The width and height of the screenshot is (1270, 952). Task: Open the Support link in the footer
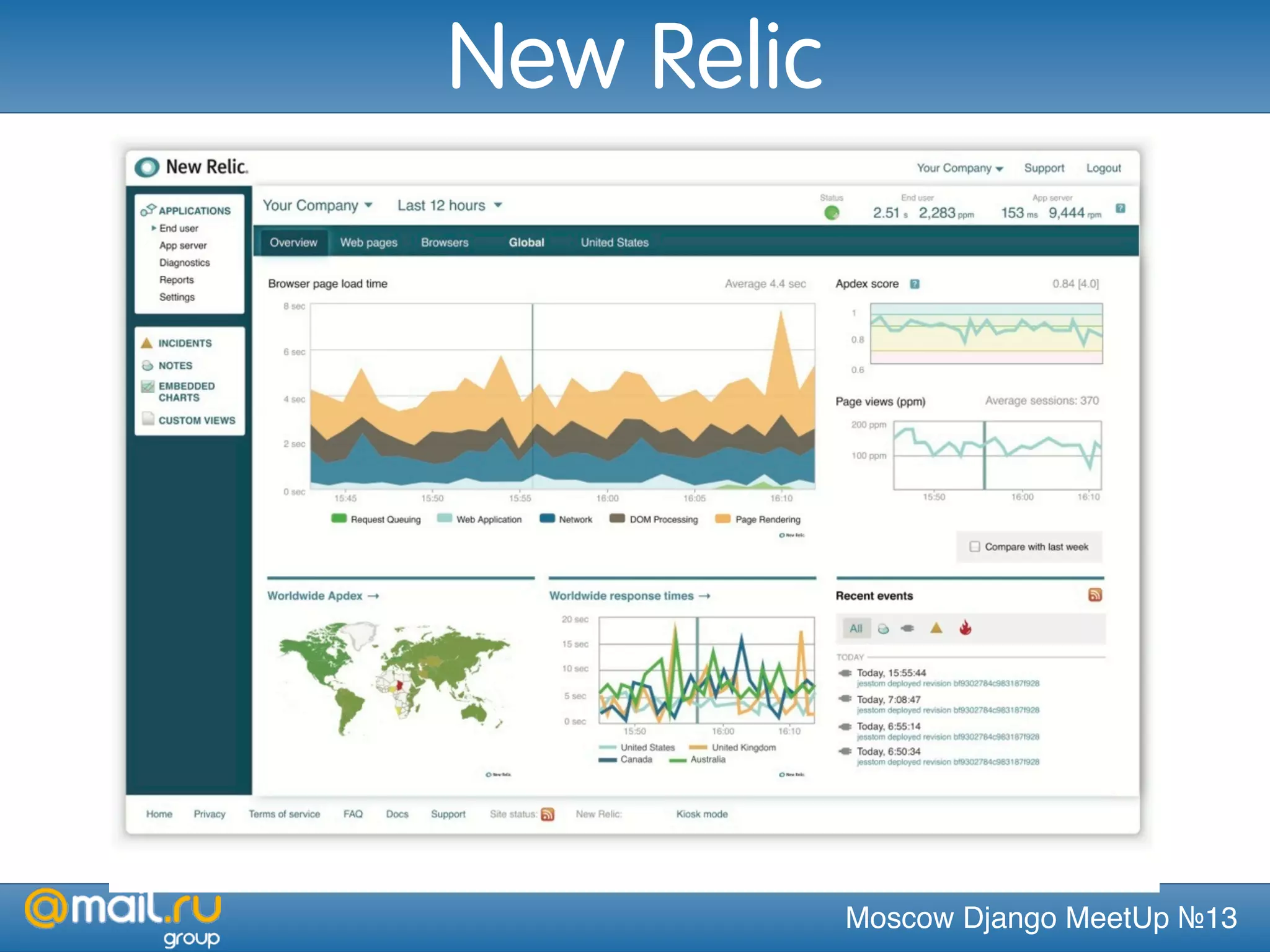448,814
